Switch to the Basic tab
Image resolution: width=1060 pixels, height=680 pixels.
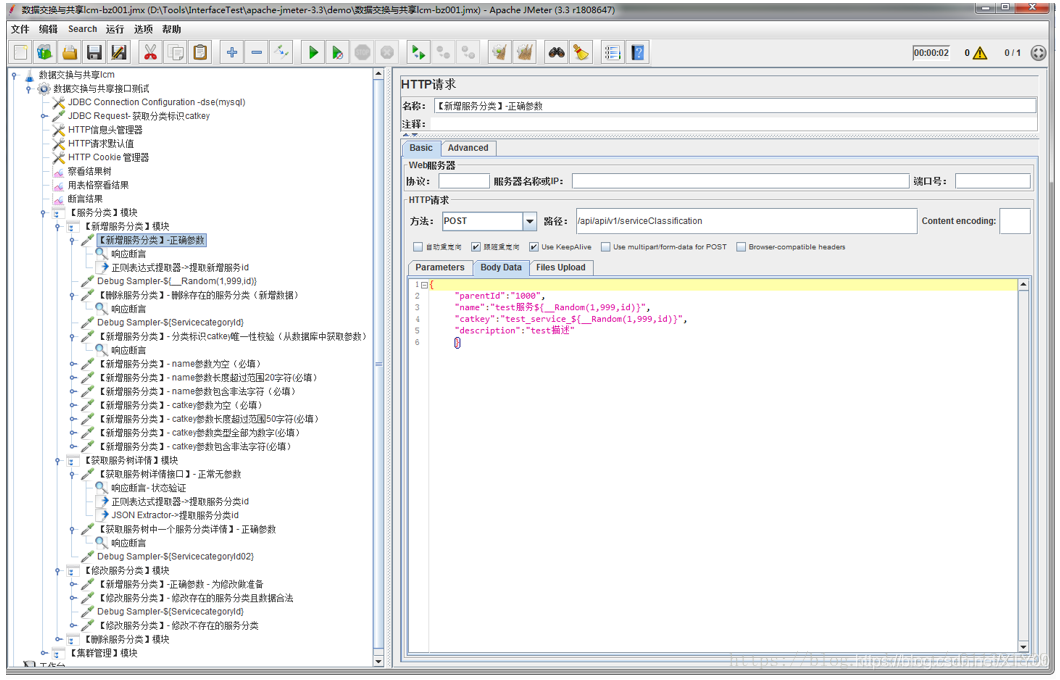point(421,148)
